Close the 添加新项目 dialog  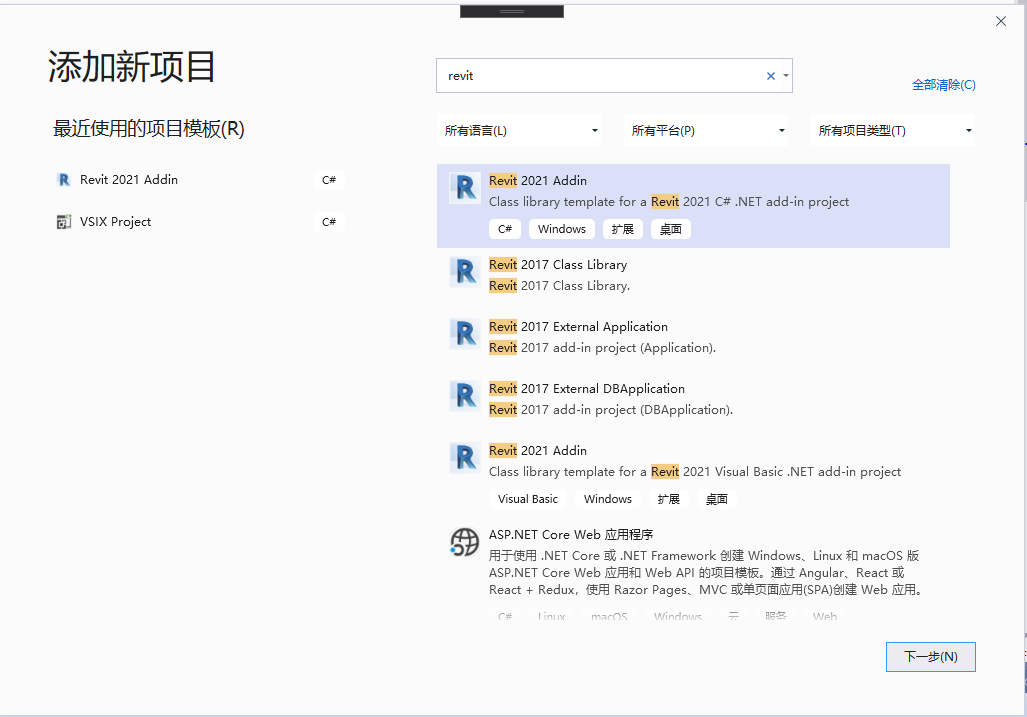pyautogui.click(x=1001, y=21)
